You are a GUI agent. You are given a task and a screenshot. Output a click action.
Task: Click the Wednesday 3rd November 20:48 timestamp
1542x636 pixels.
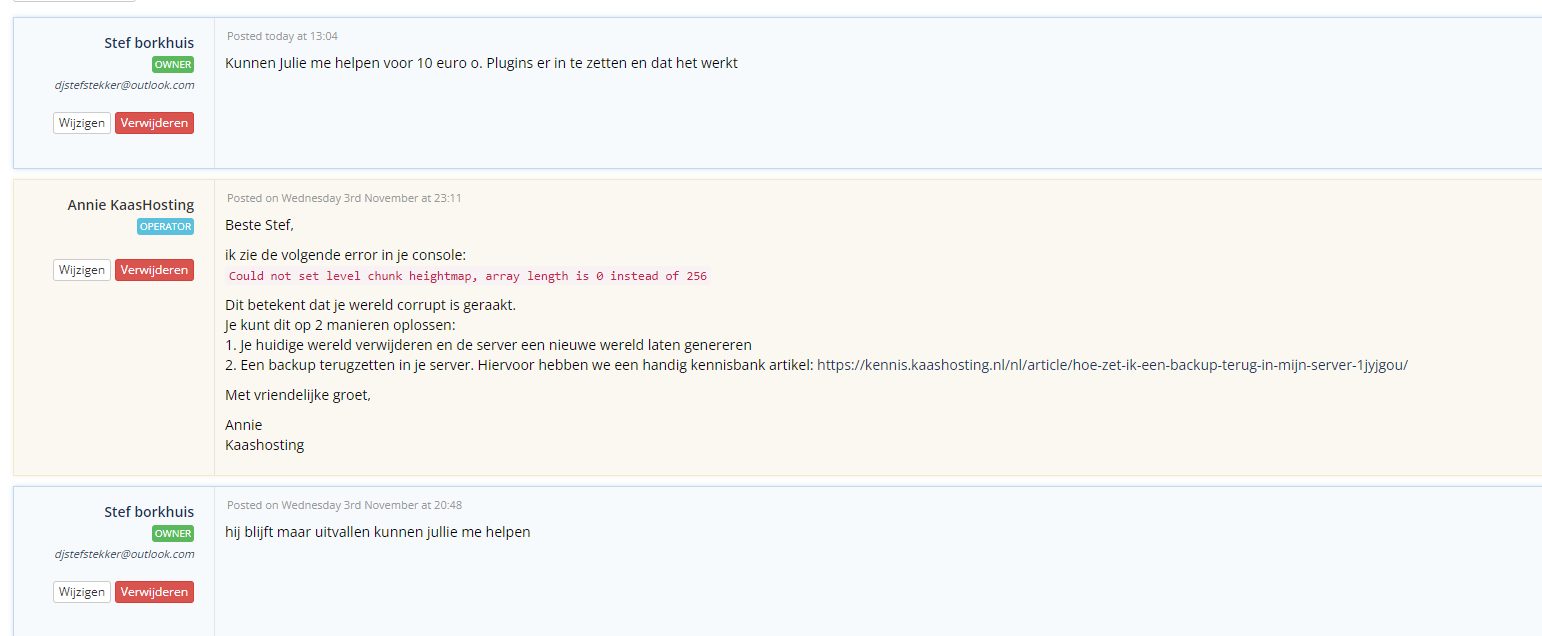pyautogui.click(x=344, y=505)
